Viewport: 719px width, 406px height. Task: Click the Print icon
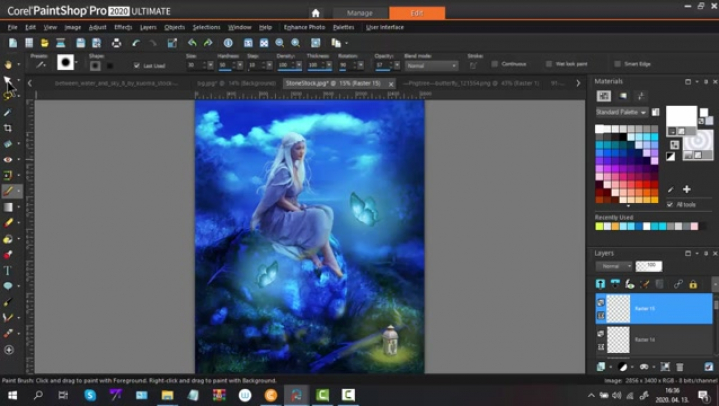pos(116,43)
